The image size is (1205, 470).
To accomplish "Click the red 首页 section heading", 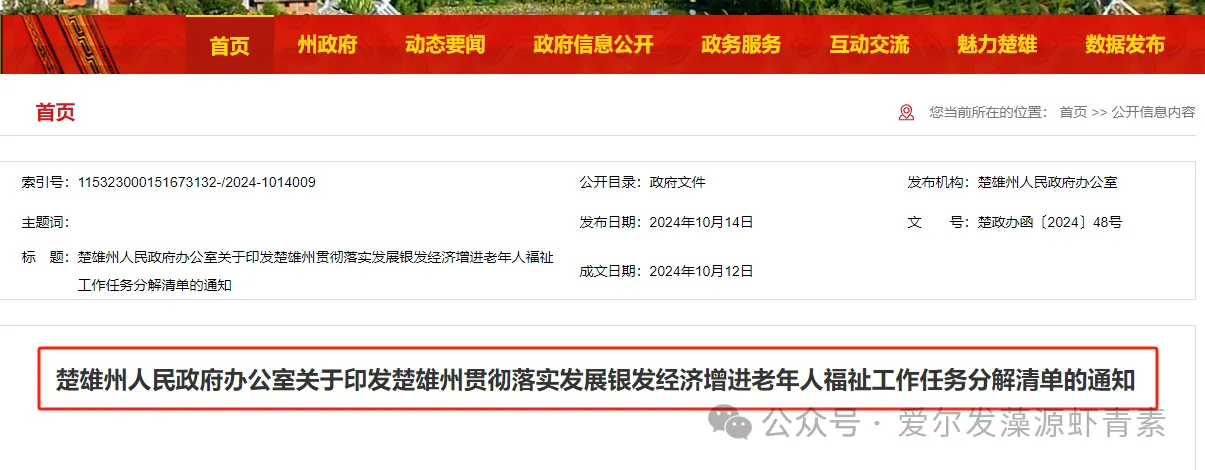I will 56,112.
